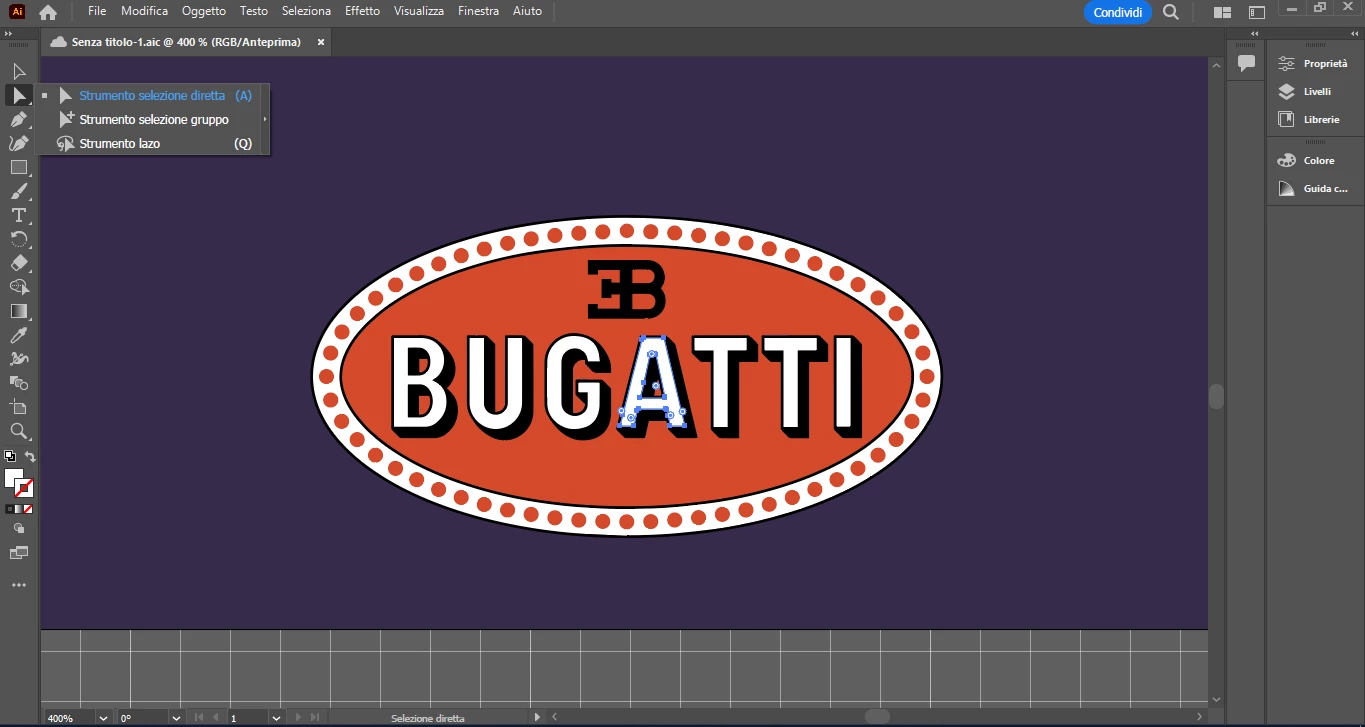Click the artboard number field
Viewport: 1365px width, 727px height.
[248, 718]
